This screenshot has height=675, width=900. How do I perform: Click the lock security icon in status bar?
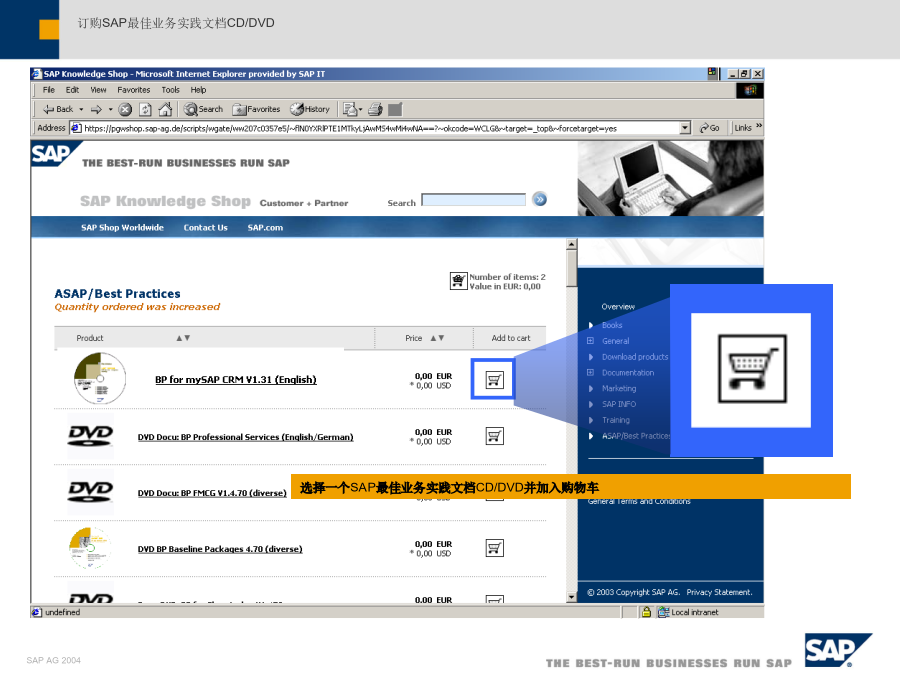646,612
